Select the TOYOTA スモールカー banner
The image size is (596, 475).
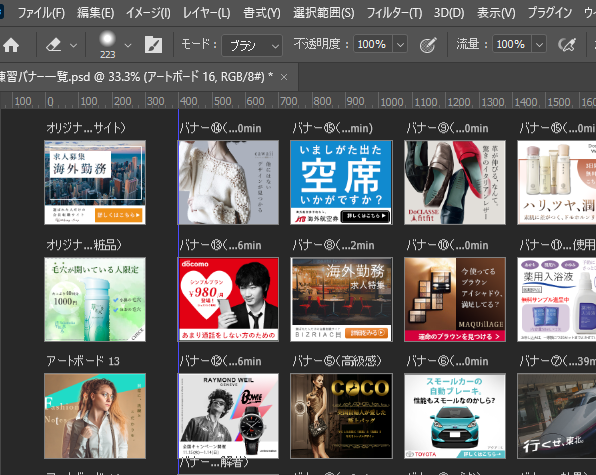click(x=455, y=416)
